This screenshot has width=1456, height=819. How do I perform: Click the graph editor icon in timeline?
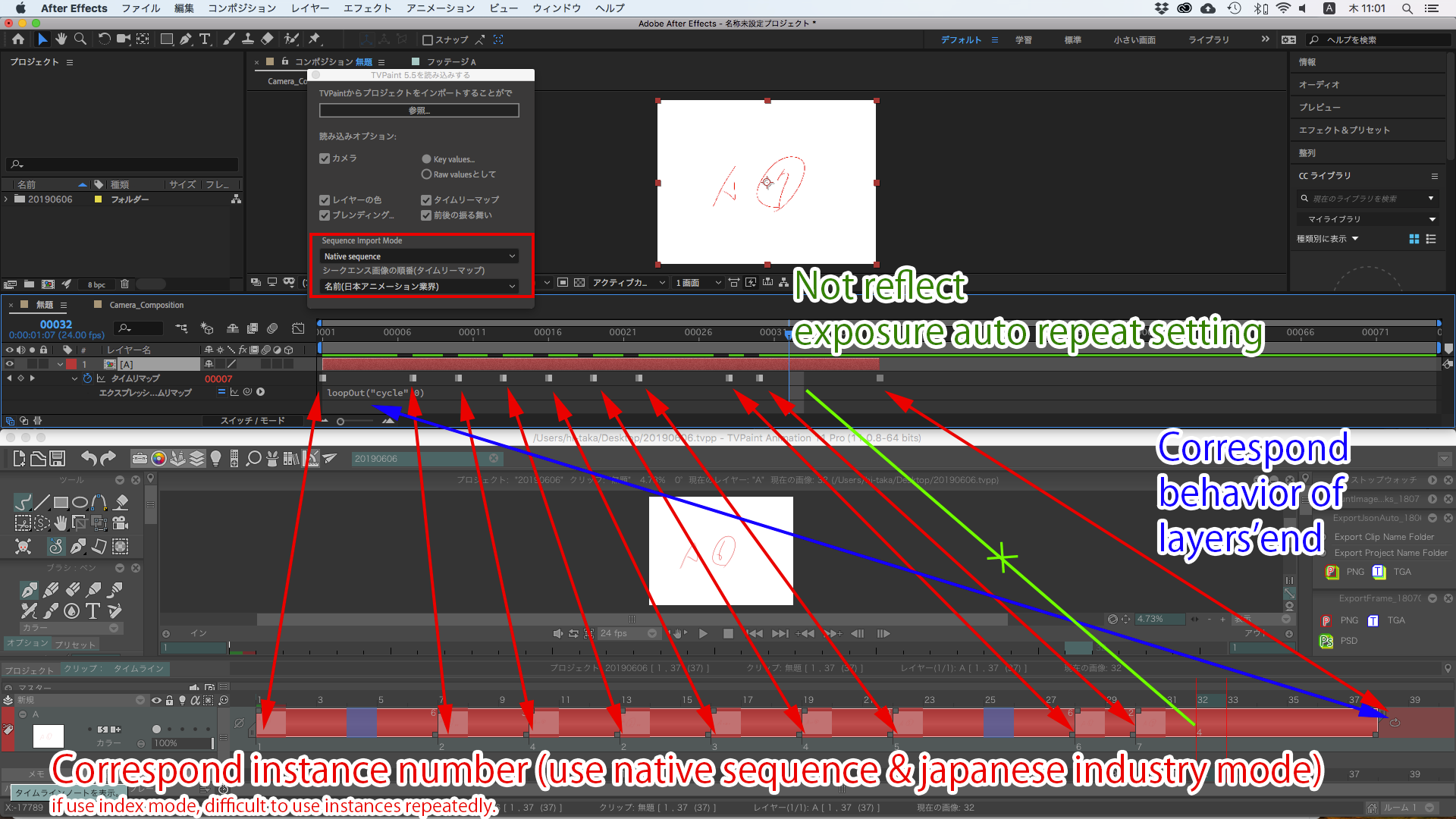pyautogui.click(x=298, y=328)
